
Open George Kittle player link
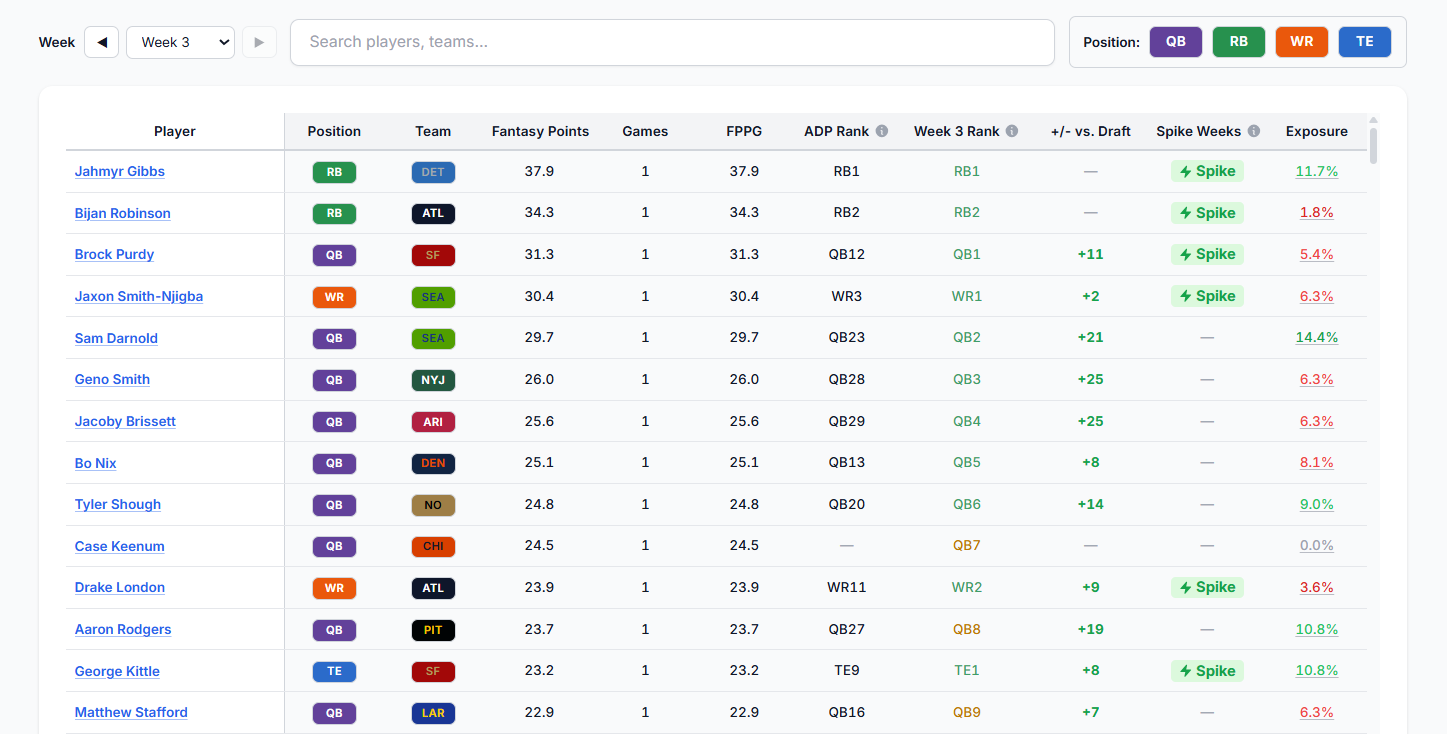tap(117, 671)
